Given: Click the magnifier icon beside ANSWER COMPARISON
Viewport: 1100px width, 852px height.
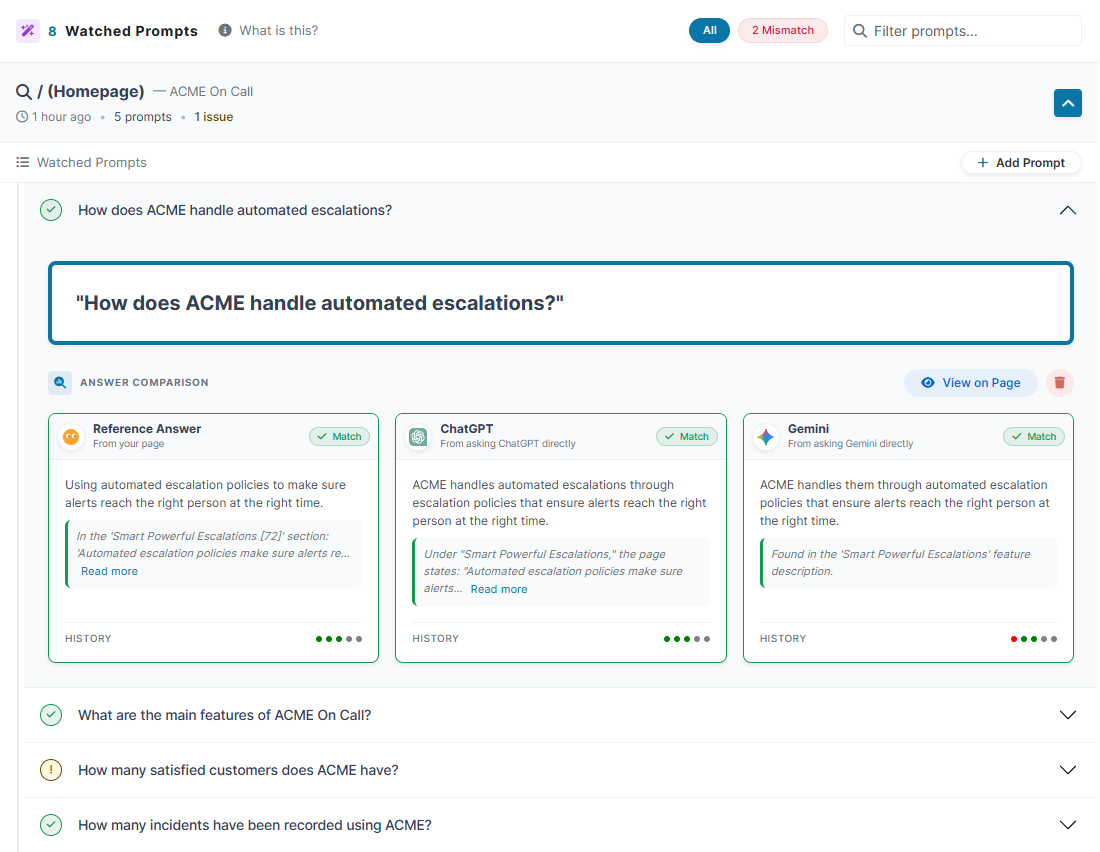Looking at the screenshot, I should tap(60, 382).
